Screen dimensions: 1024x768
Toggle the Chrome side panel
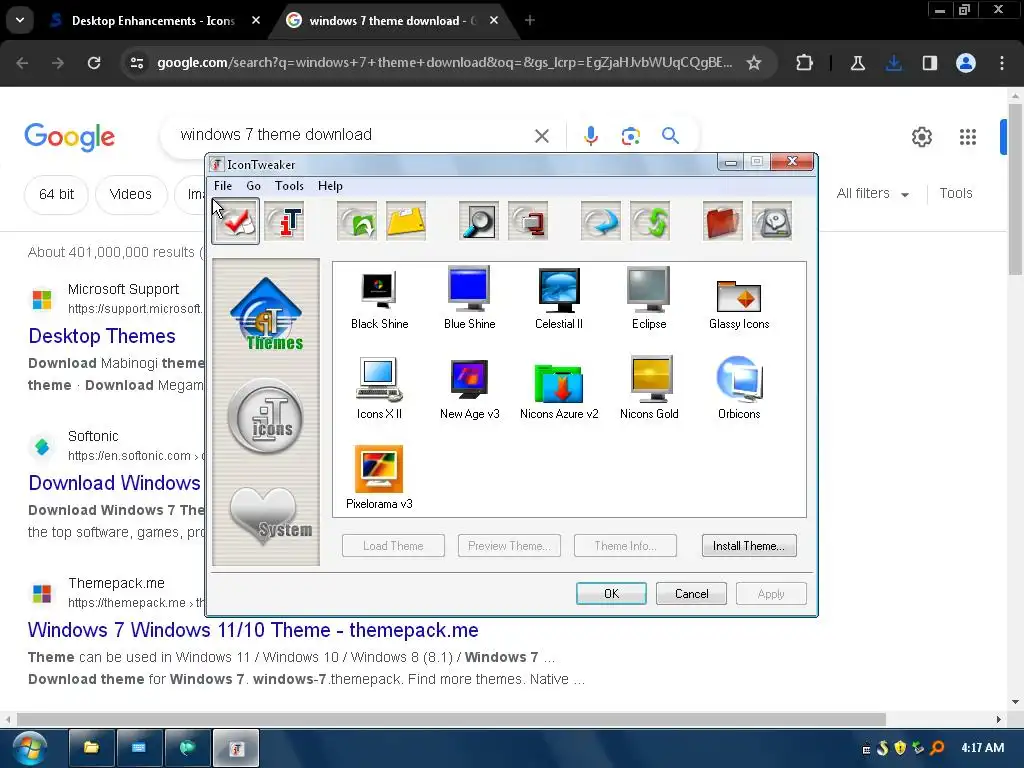pyautogui.click(x=929, y=63)
